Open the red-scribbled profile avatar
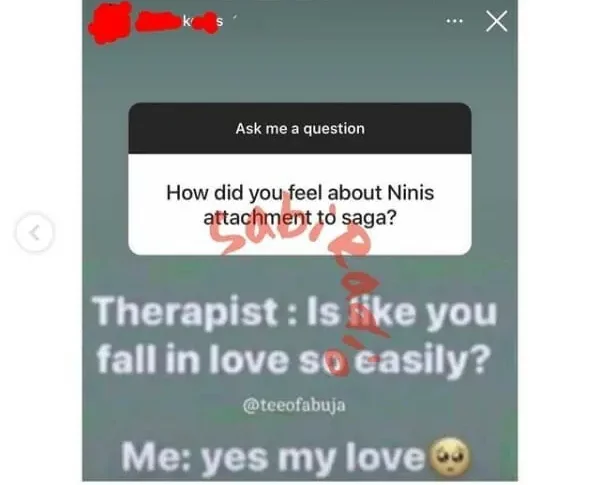Image resolution: width=600 pixels, height=485 pixels. [110, 23]
